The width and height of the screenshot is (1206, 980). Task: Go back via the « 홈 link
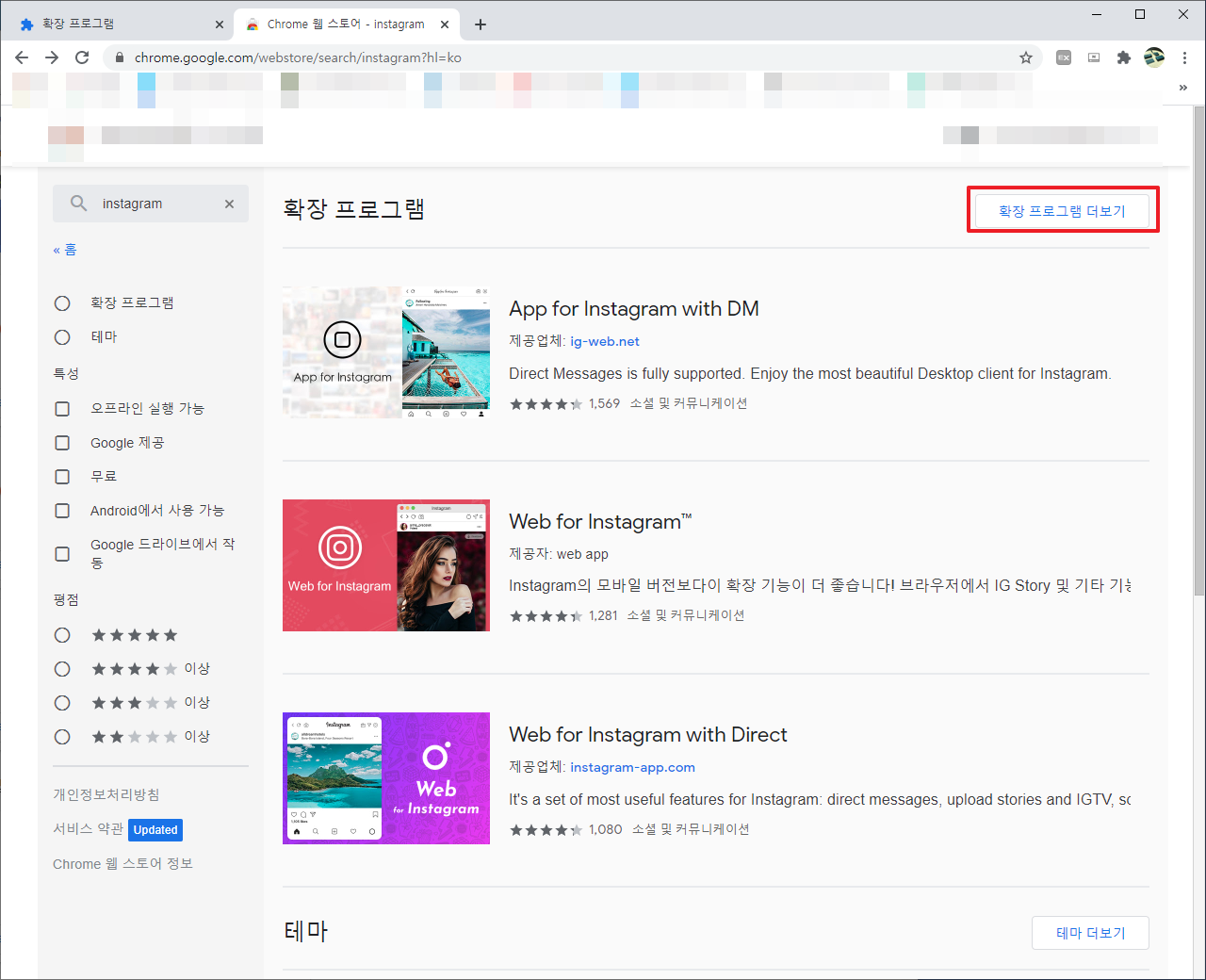[x=65, y=250]
